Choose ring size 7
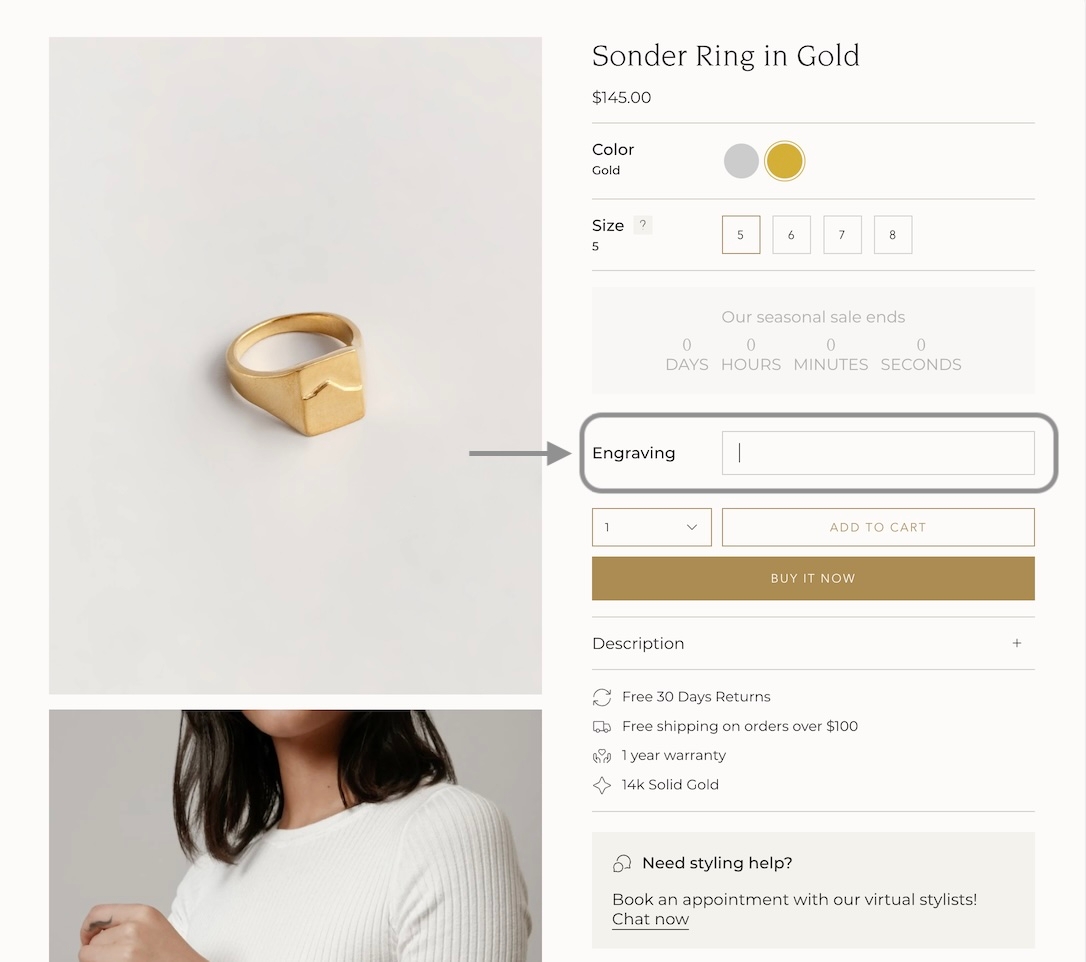 pyautogui.click(x=842, y=235)
